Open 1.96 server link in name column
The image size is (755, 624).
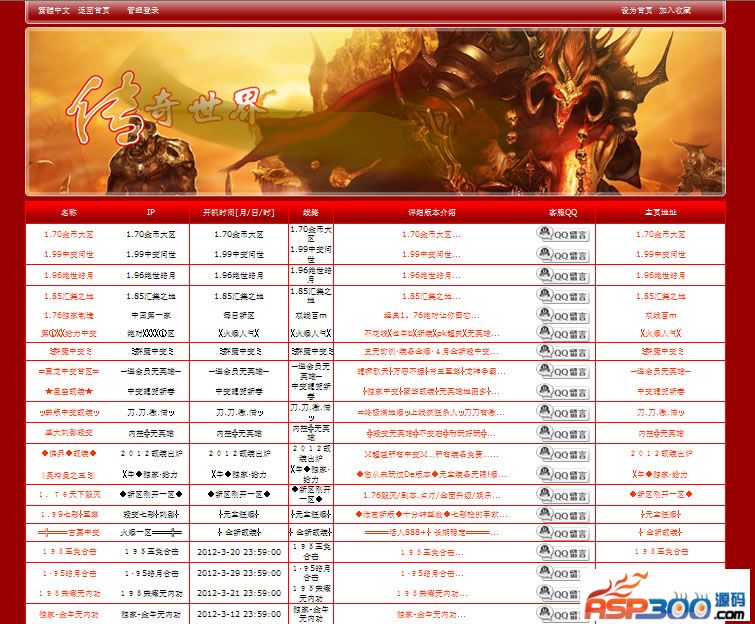[x=69, y=275]
